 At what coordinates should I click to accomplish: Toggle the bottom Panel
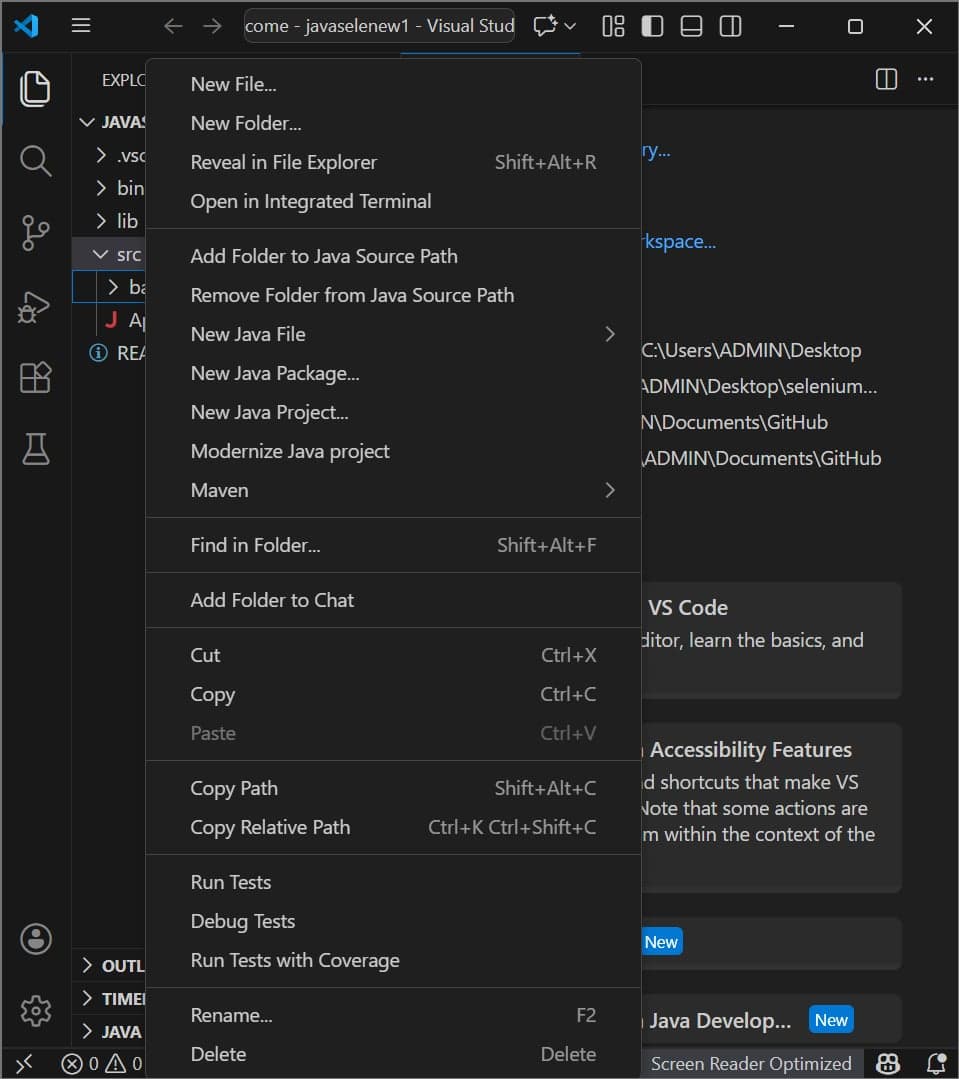691,26
